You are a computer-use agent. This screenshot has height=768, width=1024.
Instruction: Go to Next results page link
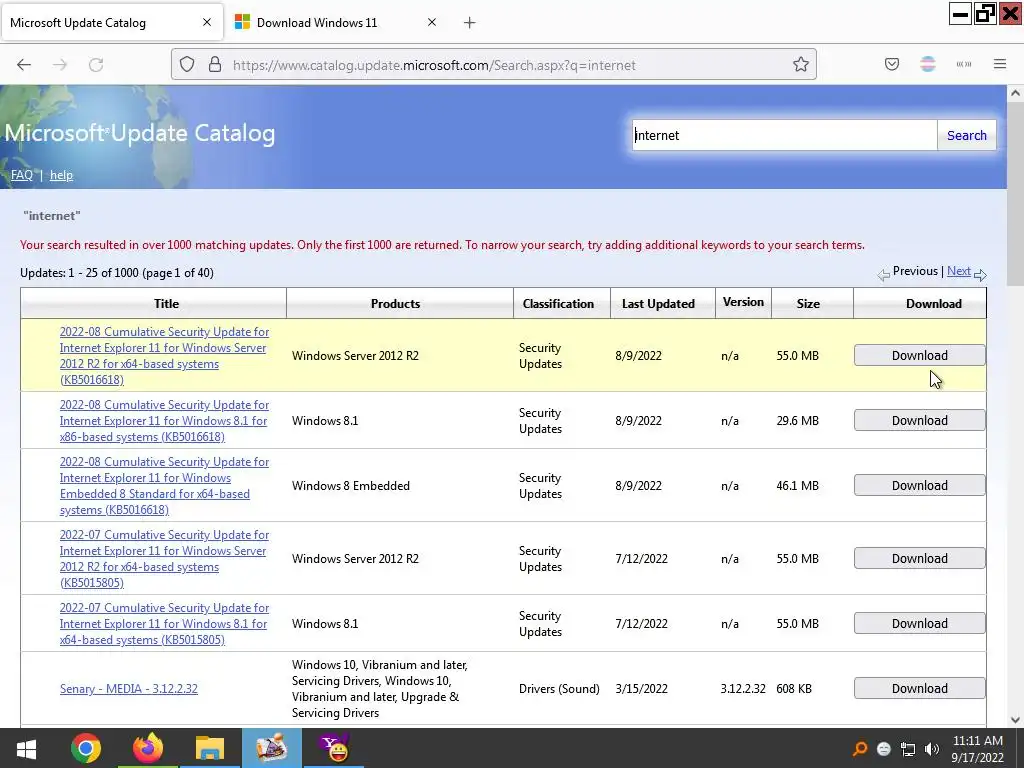[x=959, y=271]
